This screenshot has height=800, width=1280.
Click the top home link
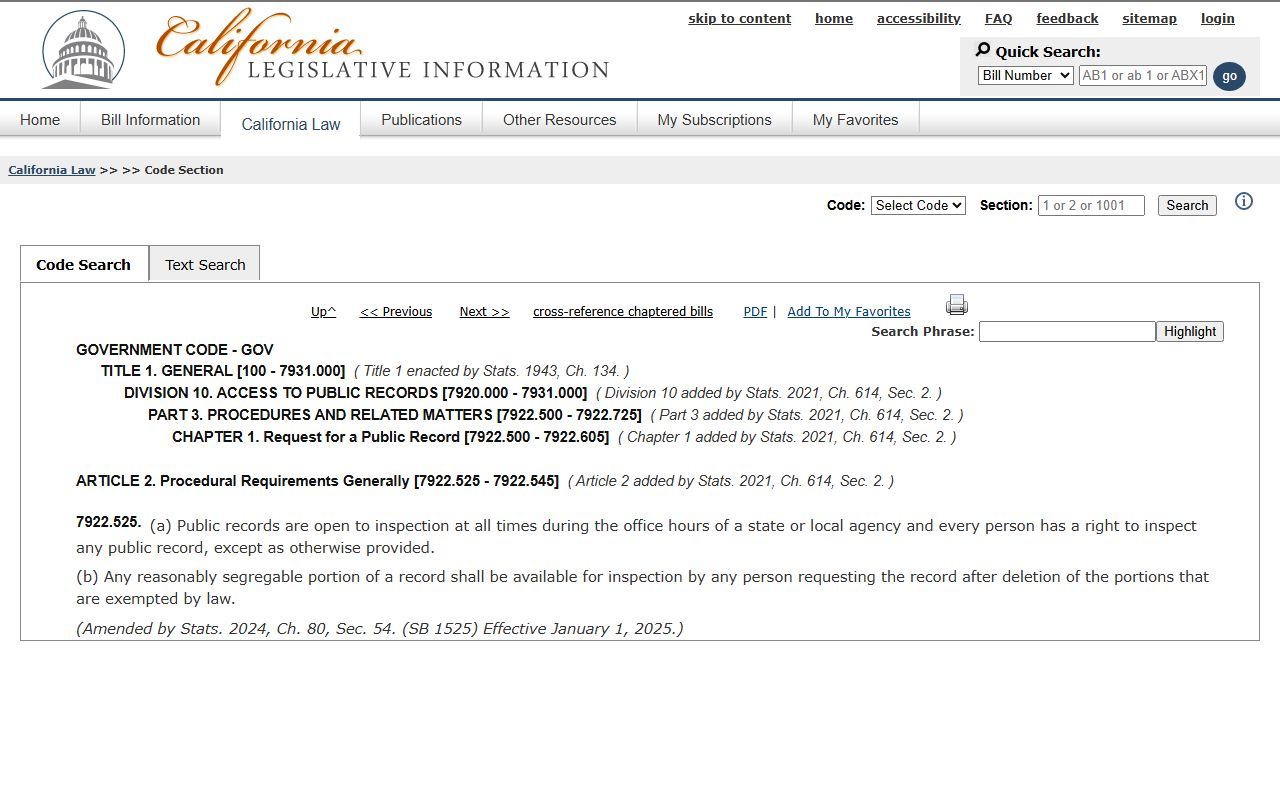pos(834,18)
